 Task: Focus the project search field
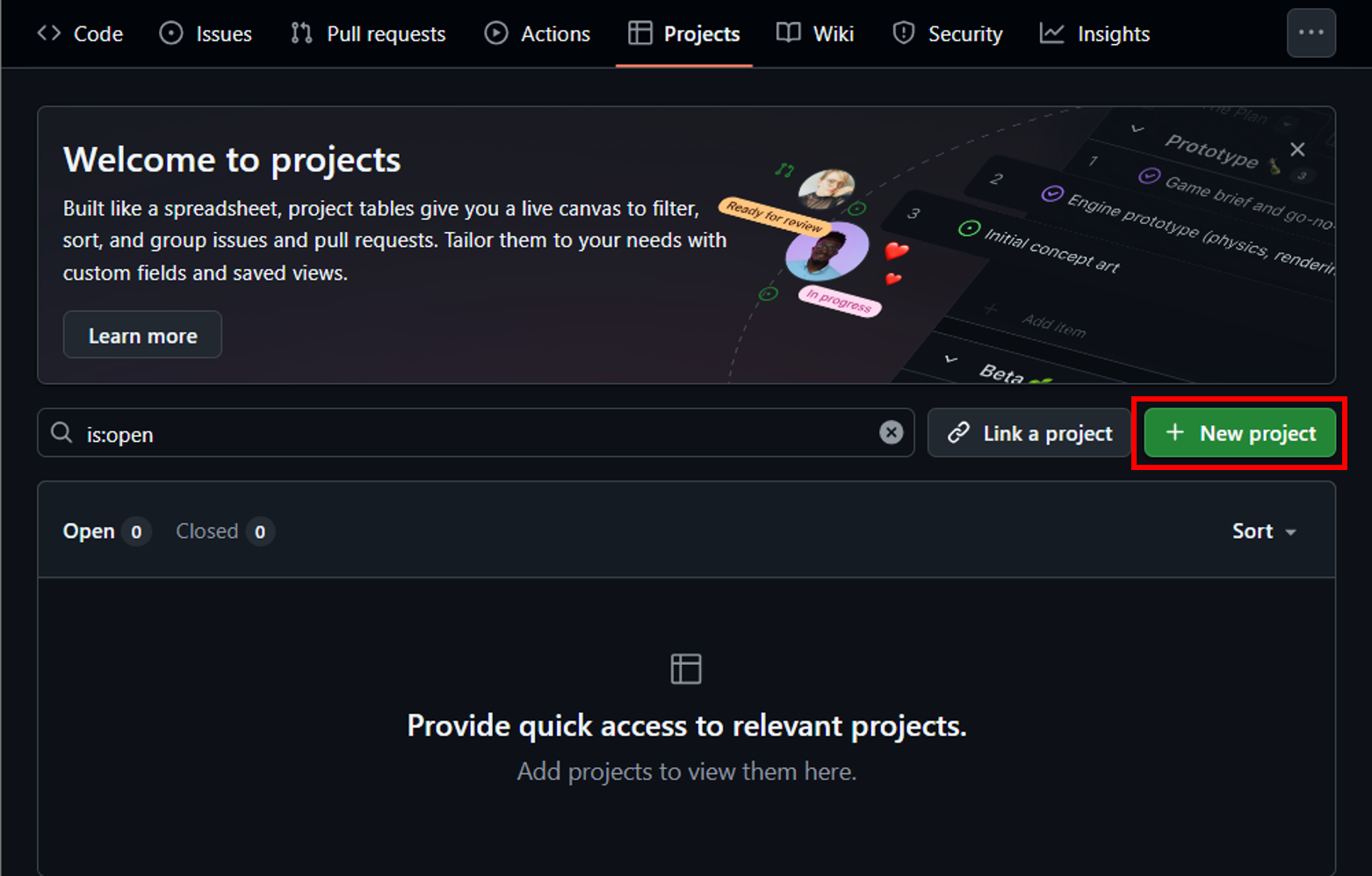pos(474,433)
